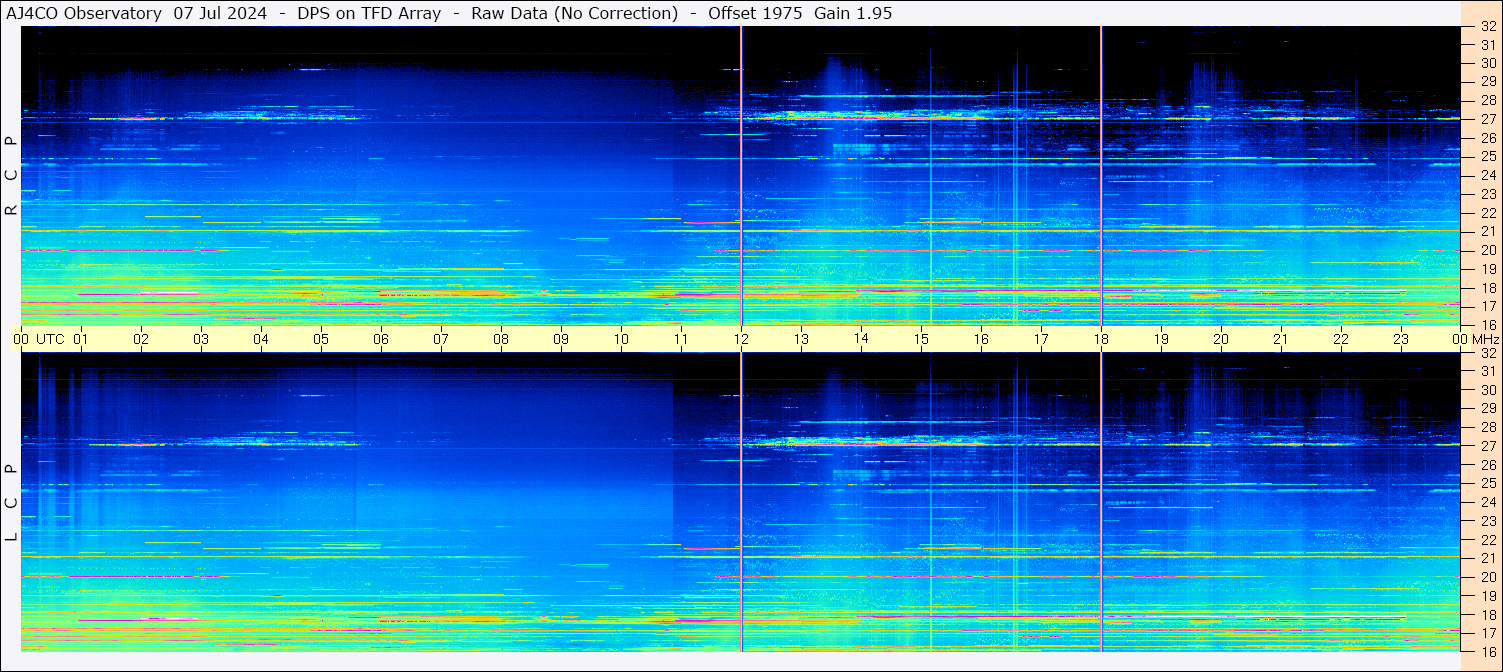Click the 08 hour label on time axis
The width and height of the screenshot is (1503, 672).
[501, 339]
